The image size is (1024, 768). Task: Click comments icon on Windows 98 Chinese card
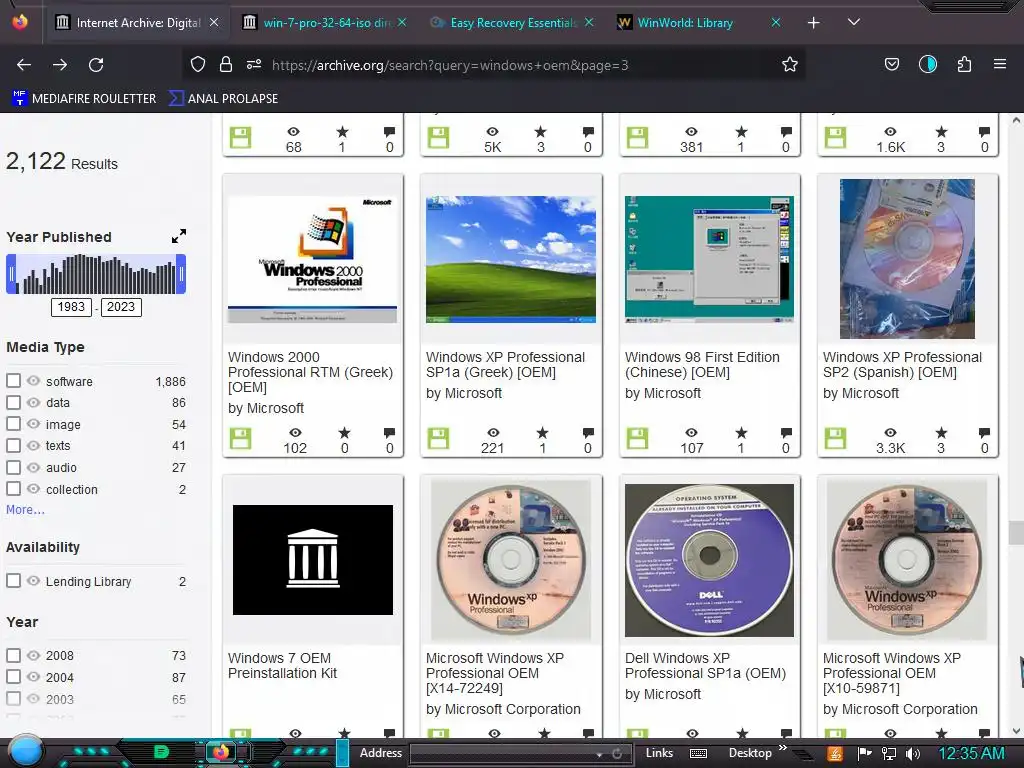click(x=786, y=432)
